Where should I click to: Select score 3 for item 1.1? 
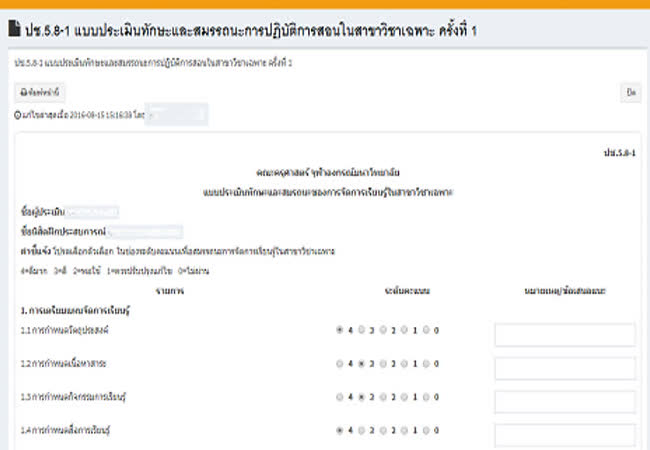(x=361, y=329)
